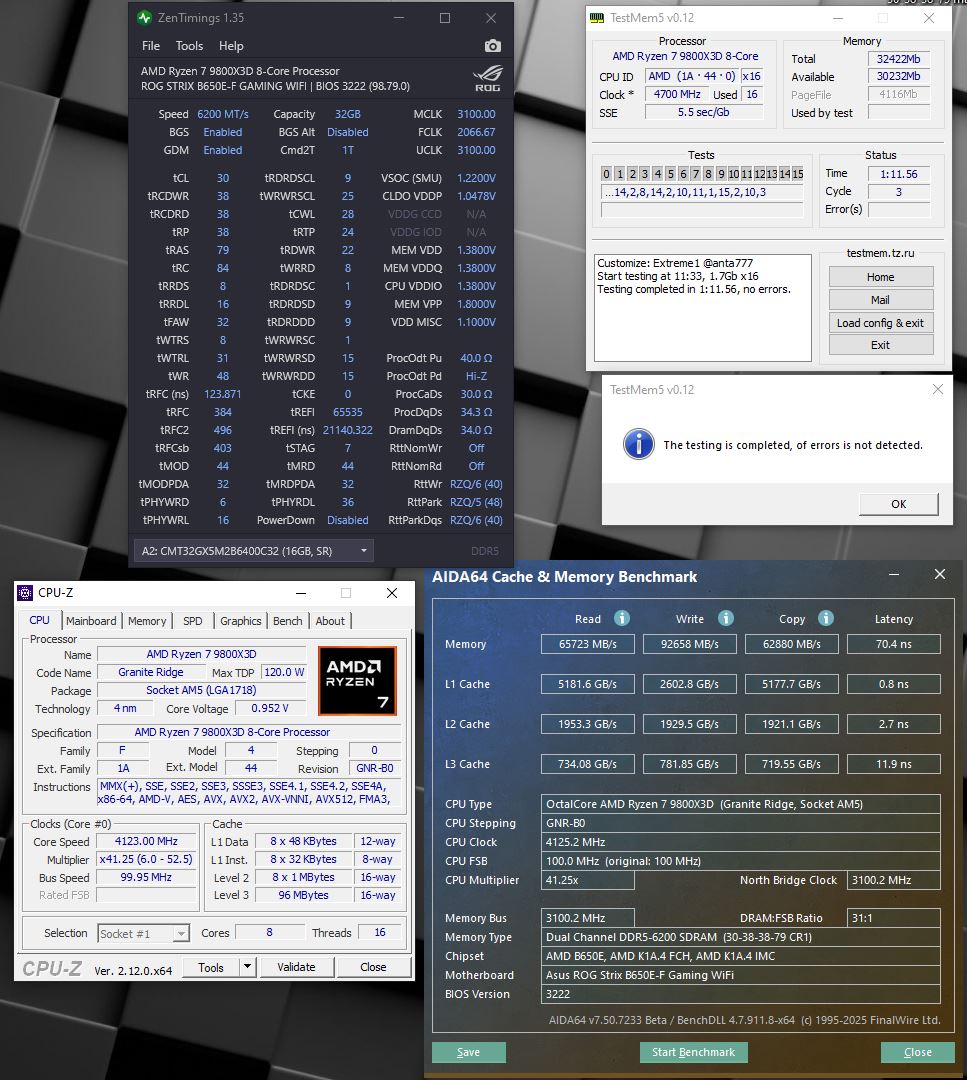Click the Max TDP 120.0 W value

pyautogui.click(x=284, y=672)
